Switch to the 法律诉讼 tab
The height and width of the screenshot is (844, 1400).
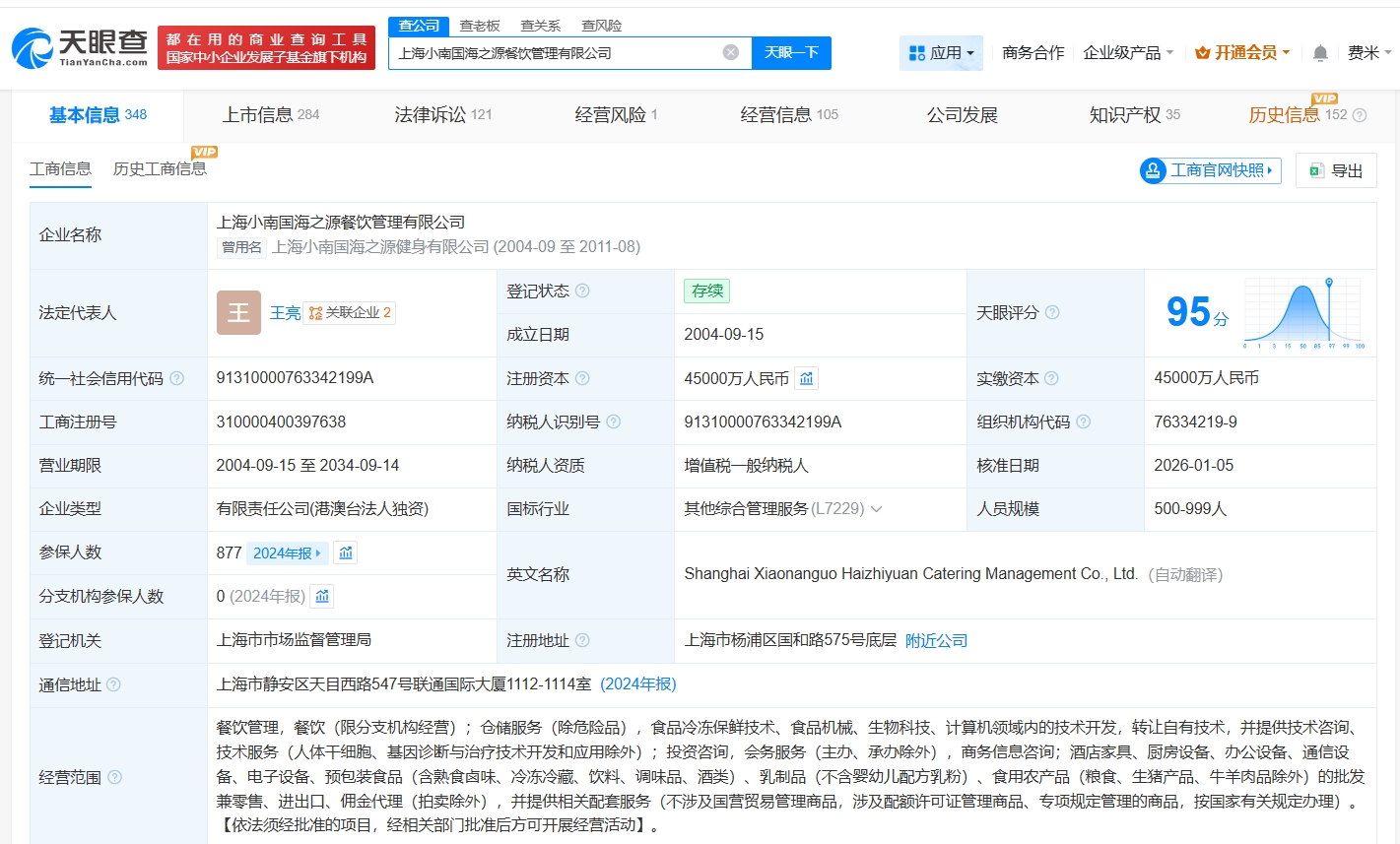(x=442, y=115)
